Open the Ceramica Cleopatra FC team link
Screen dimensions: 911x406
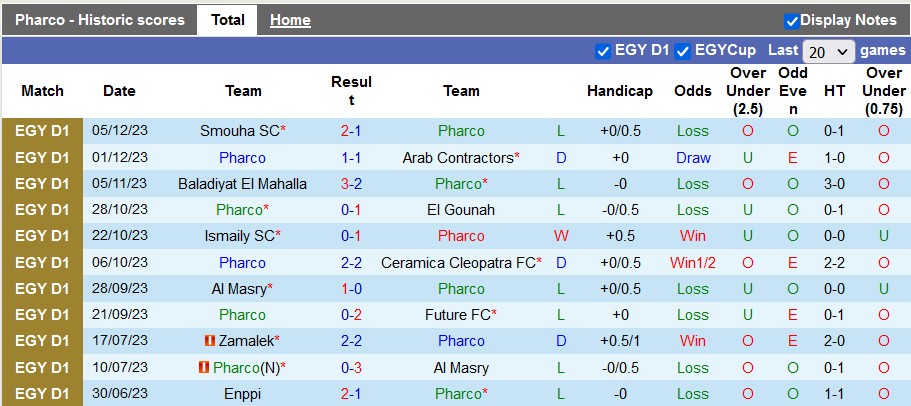coord(458,263)
